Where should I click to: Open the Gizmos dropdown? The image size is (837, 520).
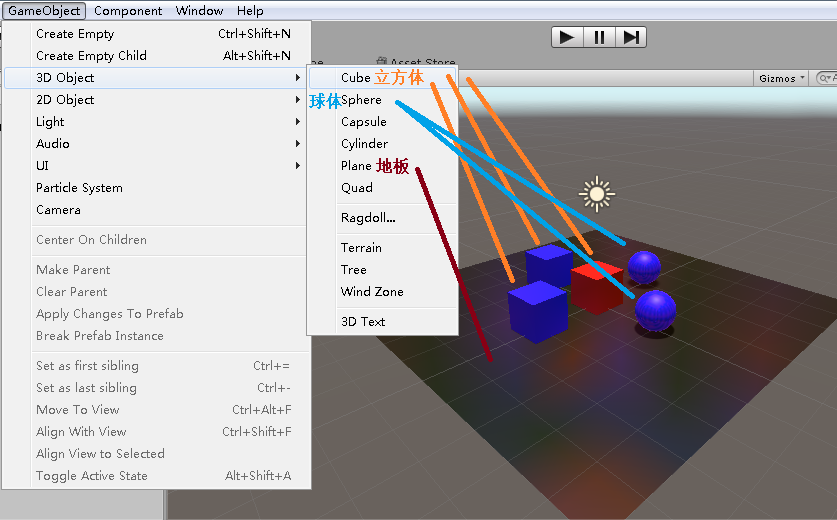click(781, 78)
